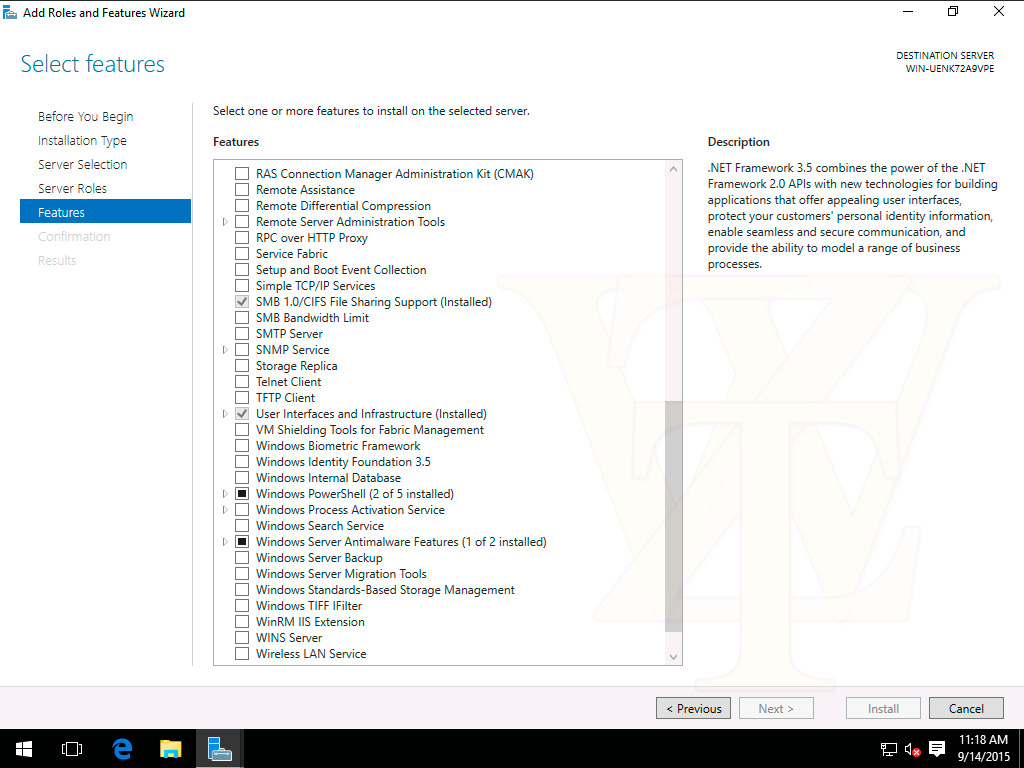Click the Previous button

pyautogui.click(x=693, y=708)
